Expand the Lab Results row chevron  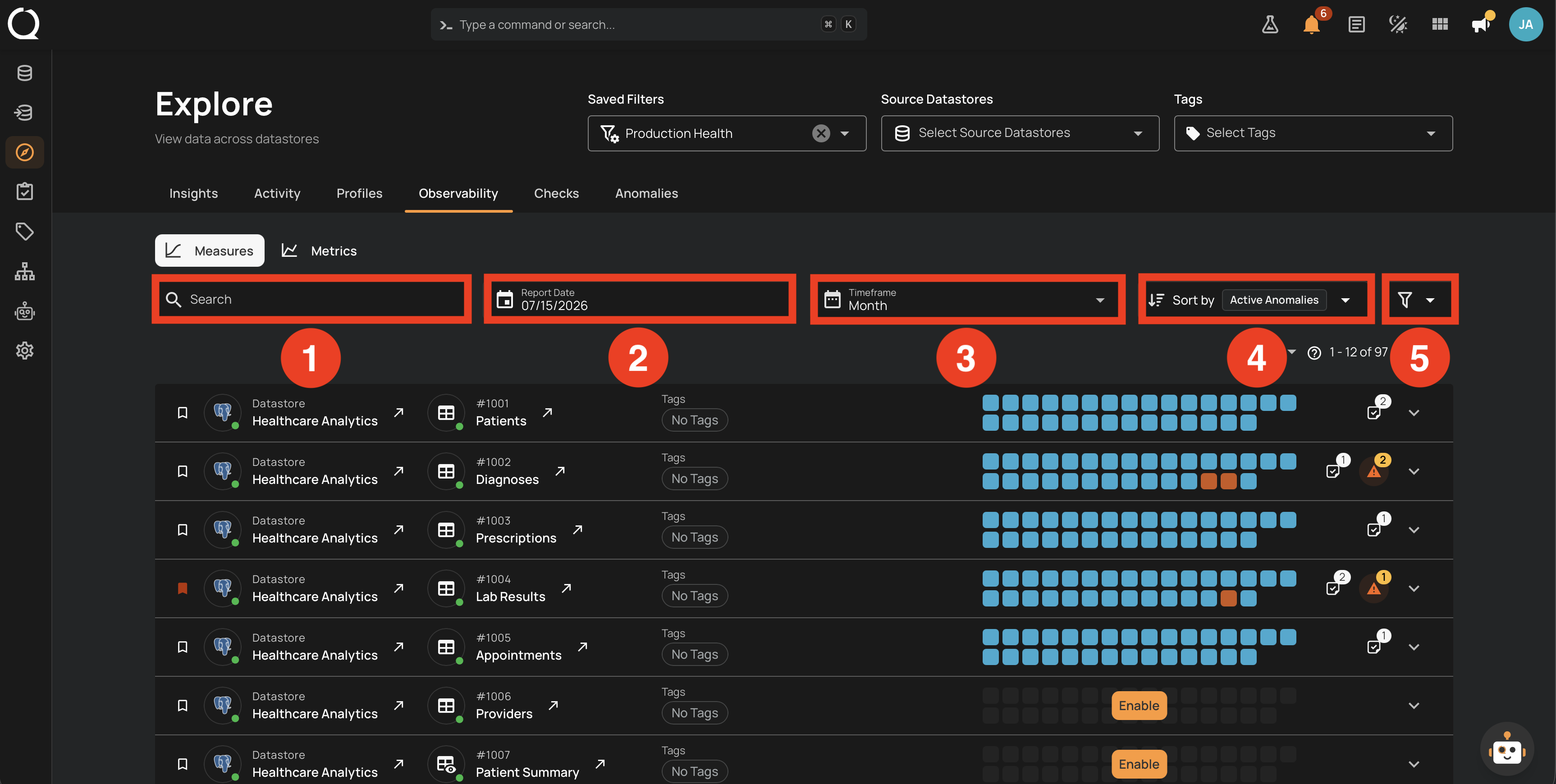click(1414, 588)
